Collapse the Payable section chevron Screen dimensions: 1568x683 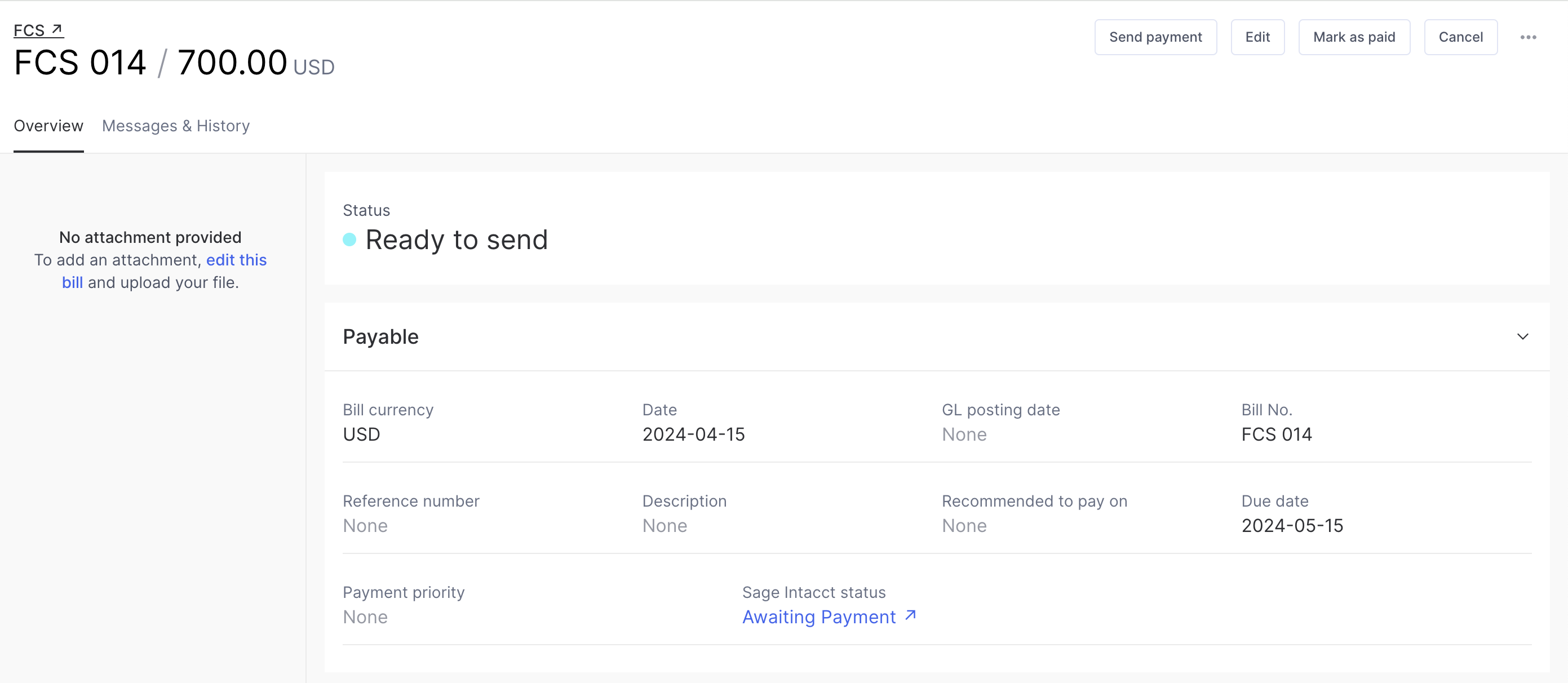tap(1522, 336)
